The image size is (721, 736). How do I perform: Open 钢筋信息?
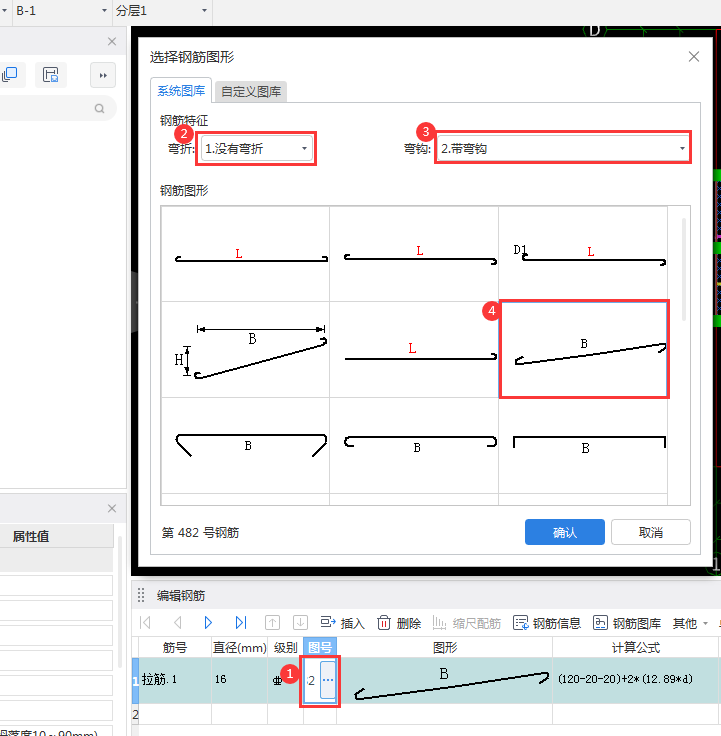point(547,623)
